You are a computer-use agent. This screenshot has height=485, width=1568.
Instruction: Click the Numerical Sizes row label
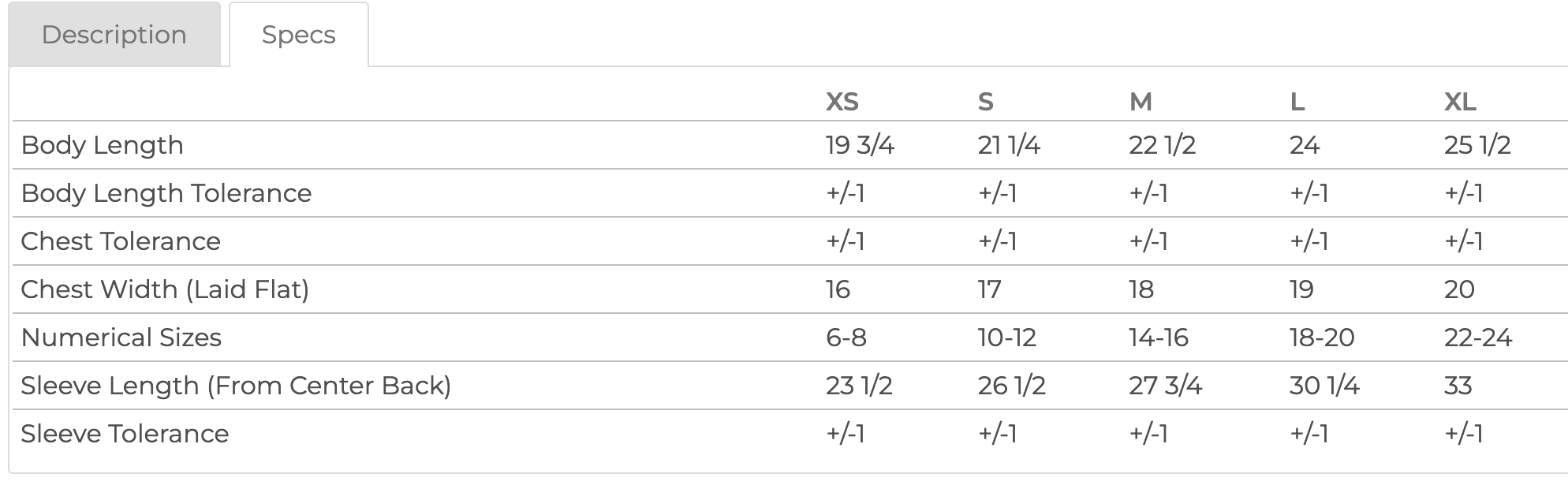[121, 338]
